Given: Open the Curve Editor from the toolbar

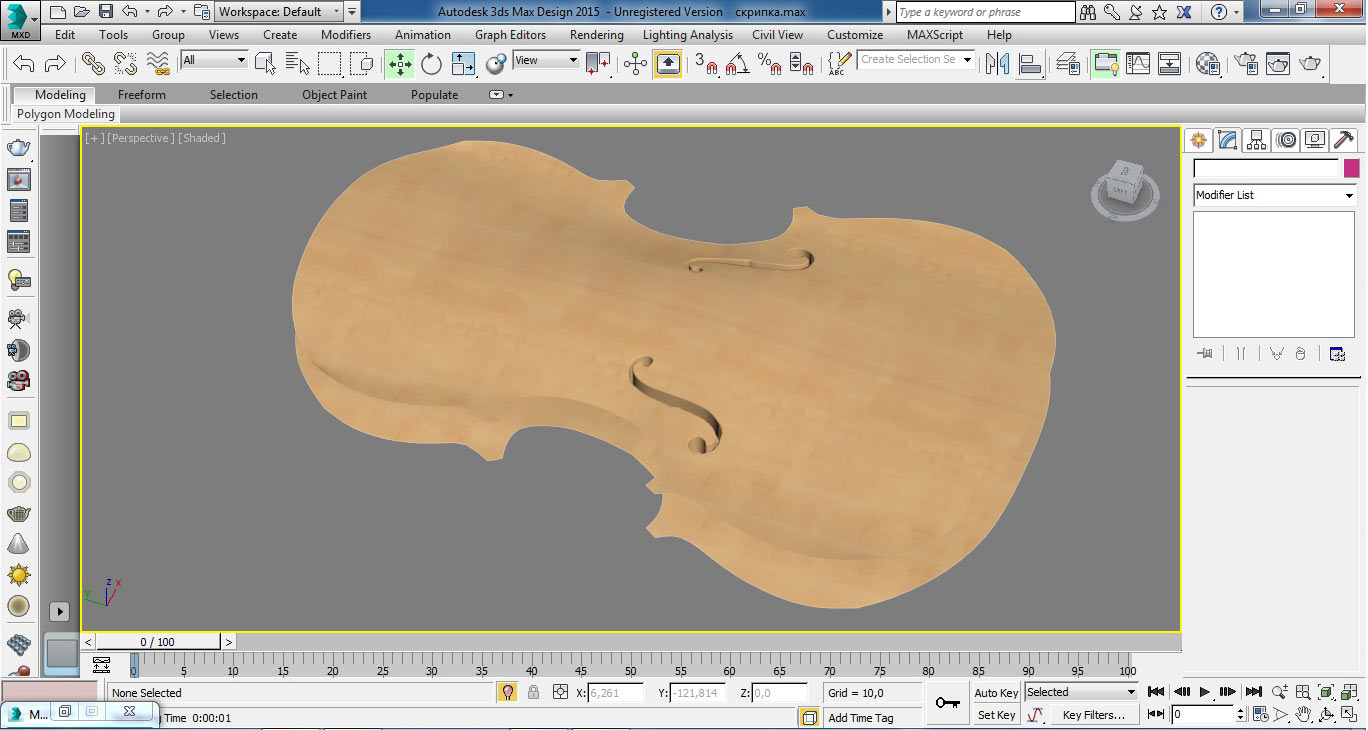Looking at the screenshot, I should 1138,64.
